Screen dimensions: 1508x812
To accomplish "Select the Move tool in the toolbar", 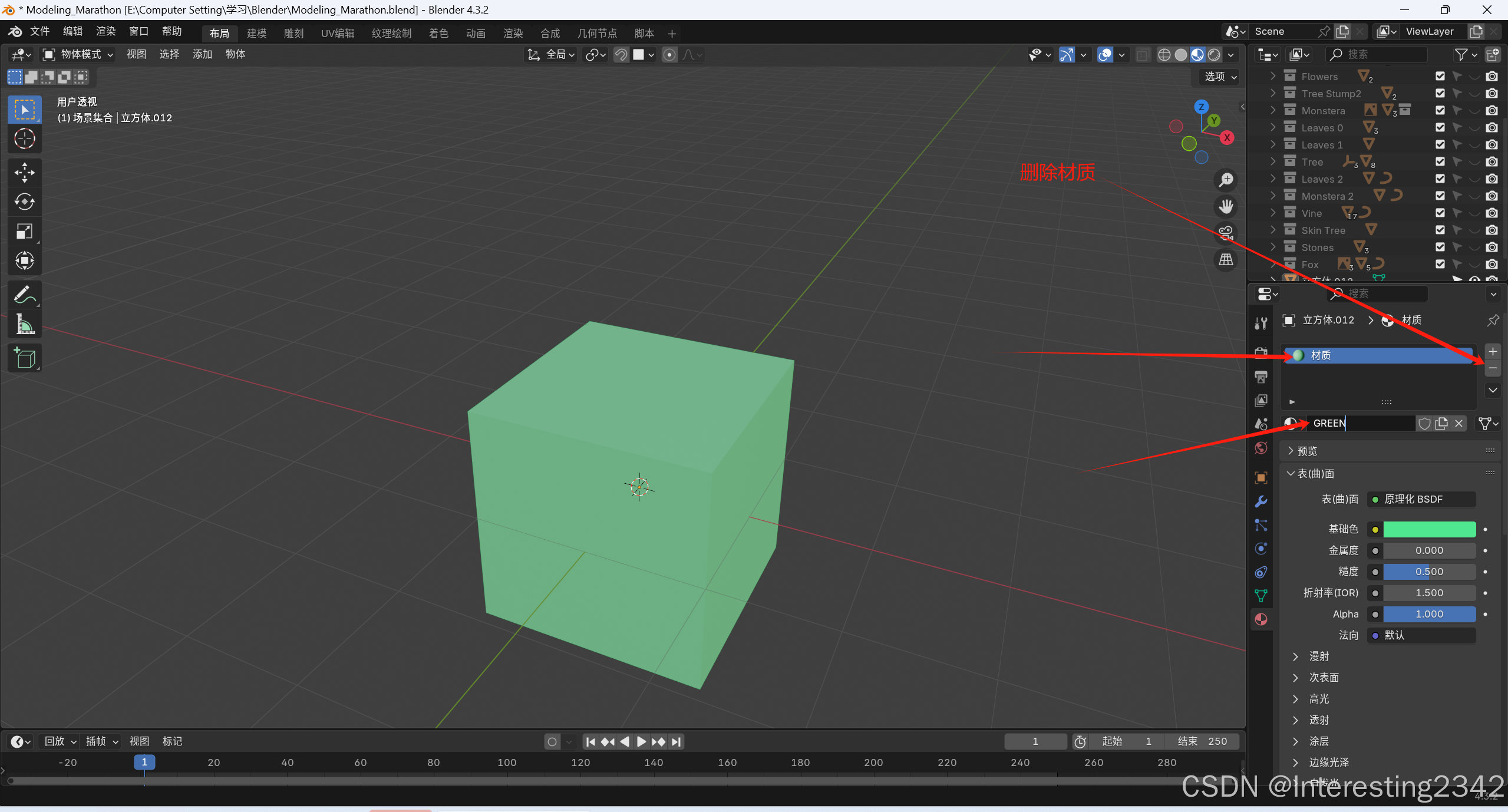I will pos(24,173).
